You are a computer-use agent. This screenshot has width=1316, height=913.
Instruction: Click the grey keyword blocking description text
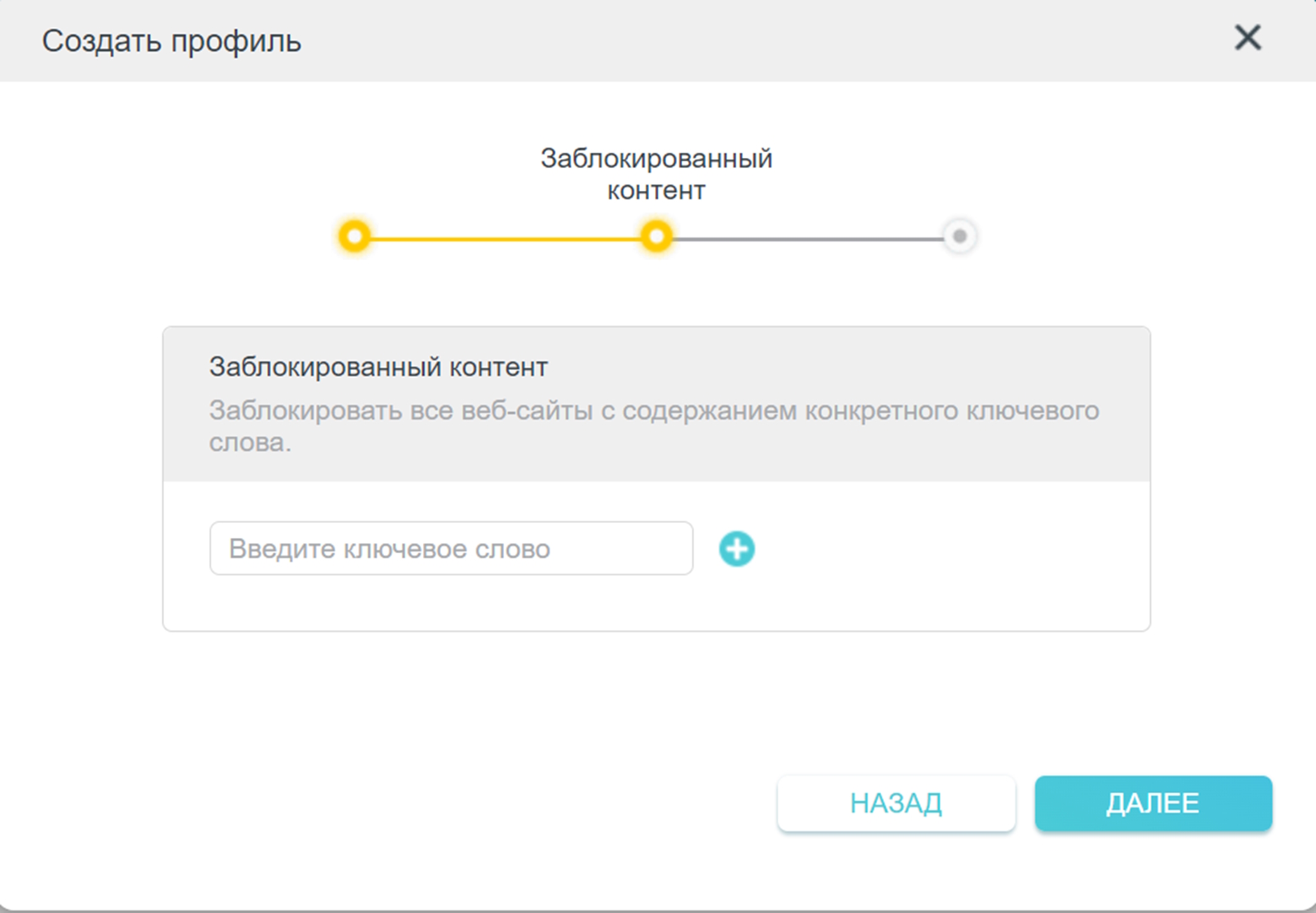point(653,411)
